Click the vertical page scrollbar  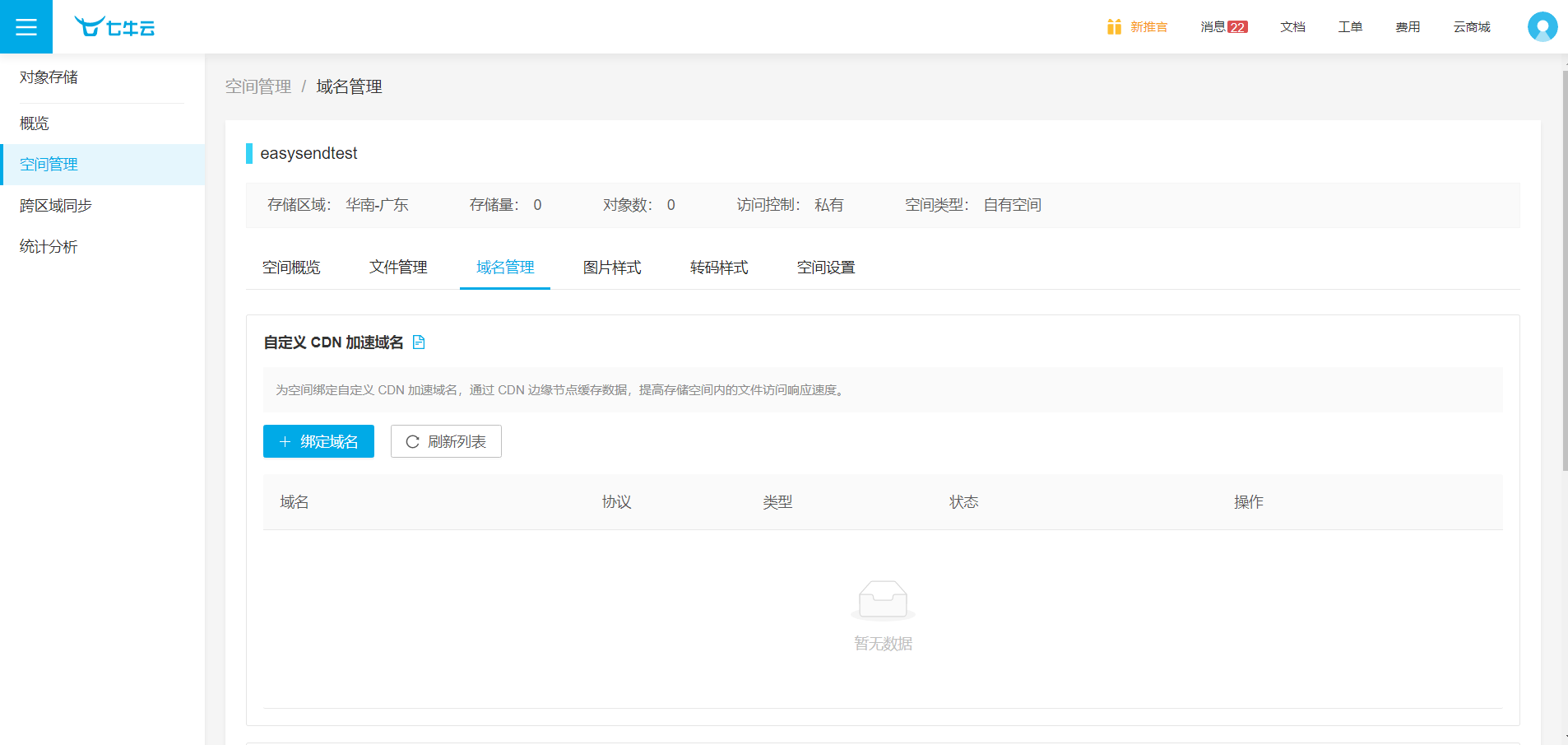tap(1564, 272)
